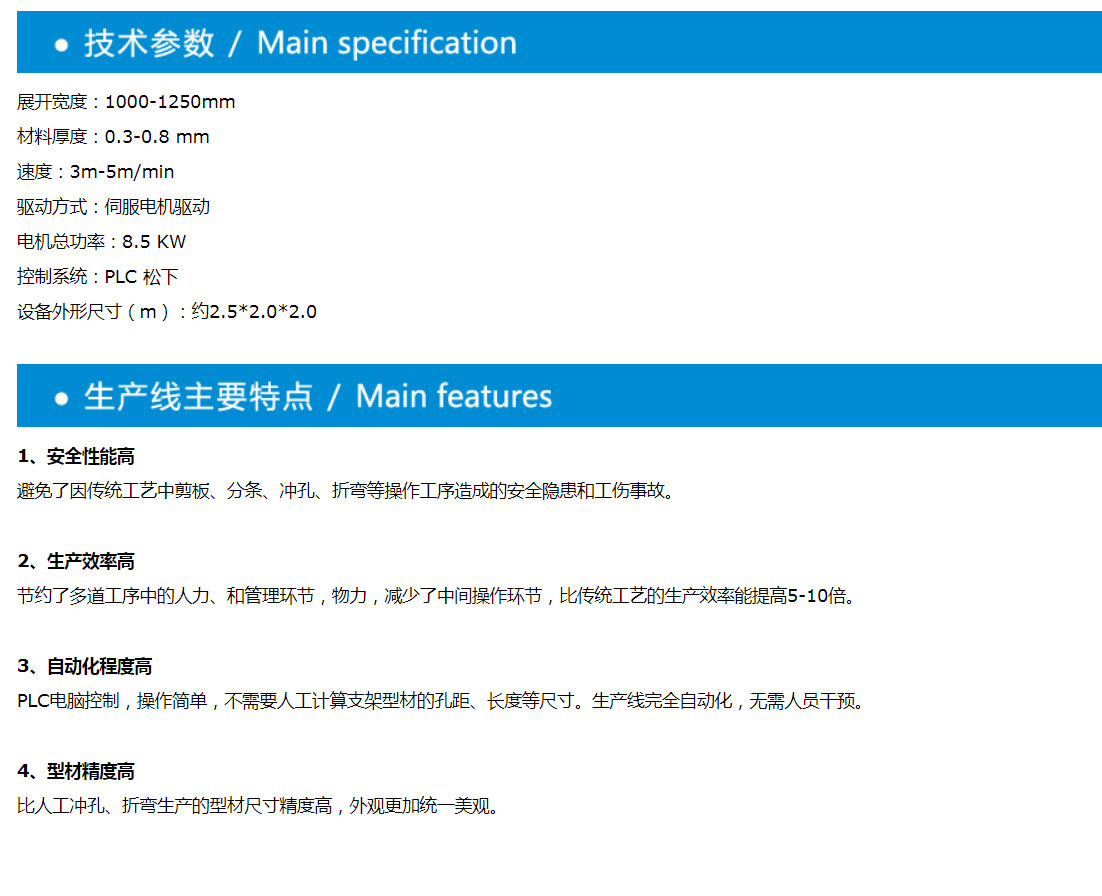Click the 控制系统 PLC 松下 line
The image size is (1102, 896).
click(x=97, y=277)
